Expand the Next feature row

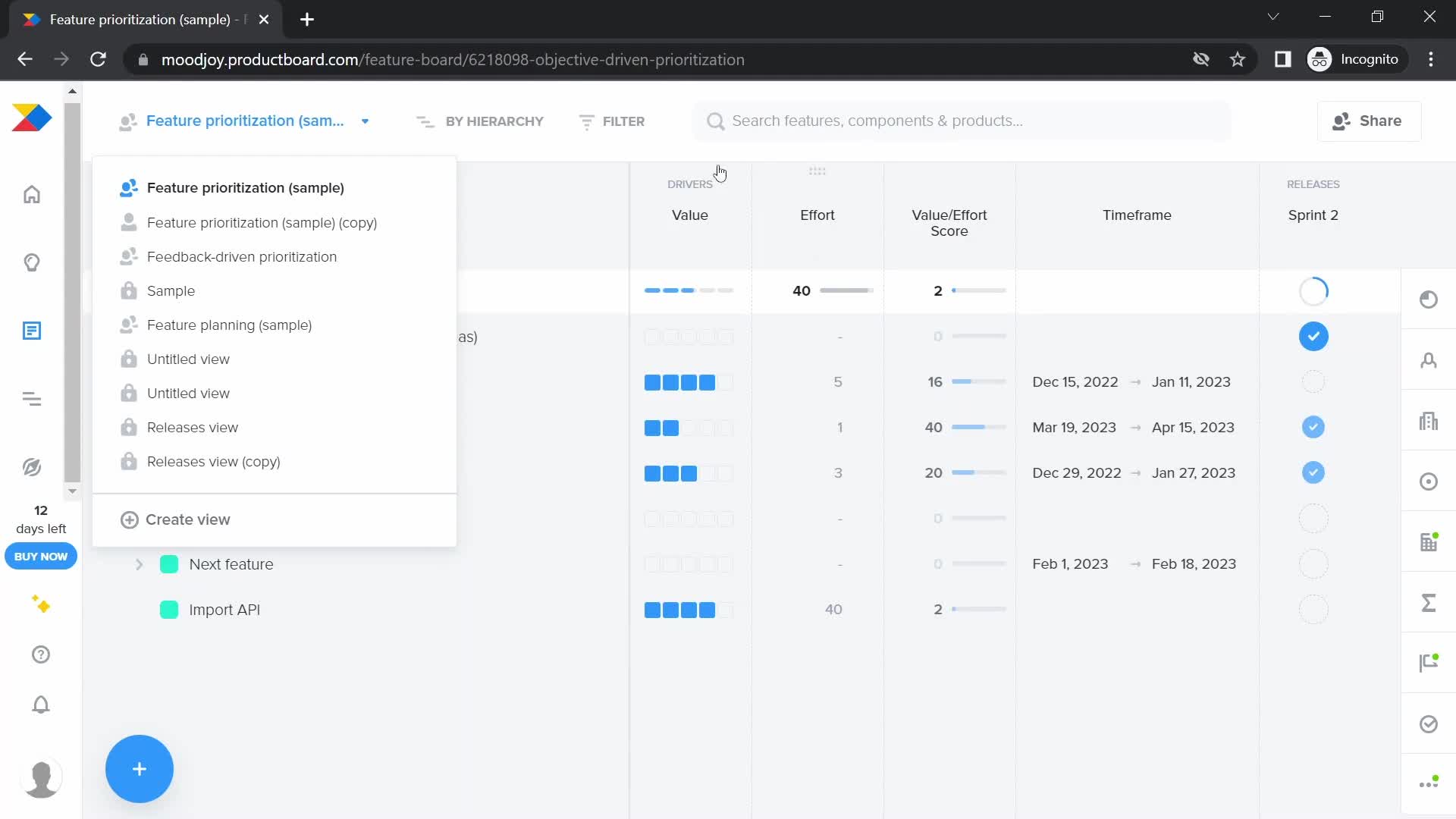[139, 564]
